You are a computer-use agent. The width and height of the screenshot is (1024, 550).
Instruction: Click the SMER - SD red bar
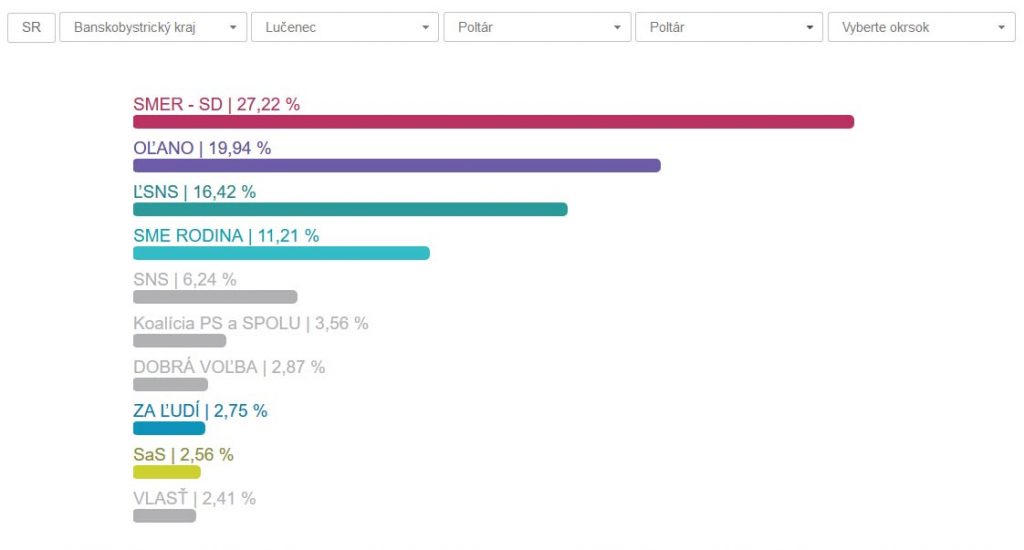(x=493, y=122)
